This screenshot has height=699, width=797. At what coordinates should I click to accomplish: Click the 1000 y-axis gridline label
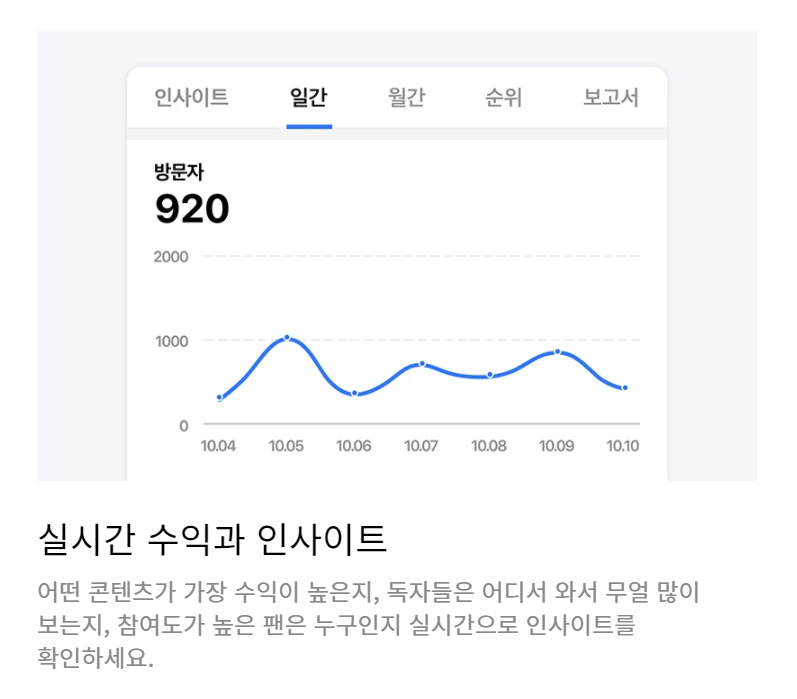coord(172,341)
